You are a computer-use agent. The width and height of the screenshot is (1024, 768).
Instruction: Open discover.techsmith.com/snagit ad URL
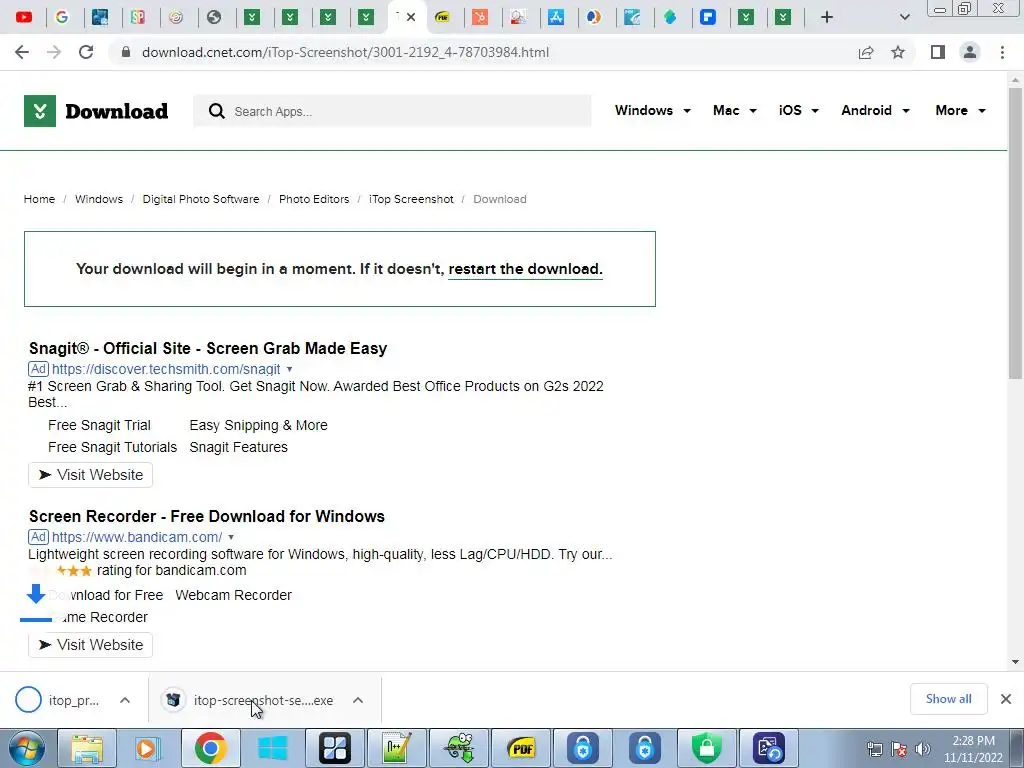click(166, 369)
